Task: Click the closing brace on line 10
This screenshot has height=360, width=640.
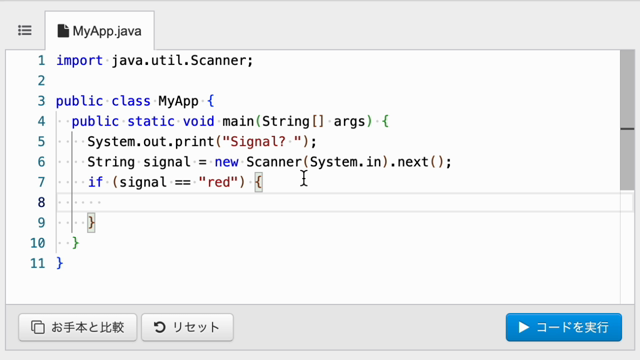Action: 76,243
